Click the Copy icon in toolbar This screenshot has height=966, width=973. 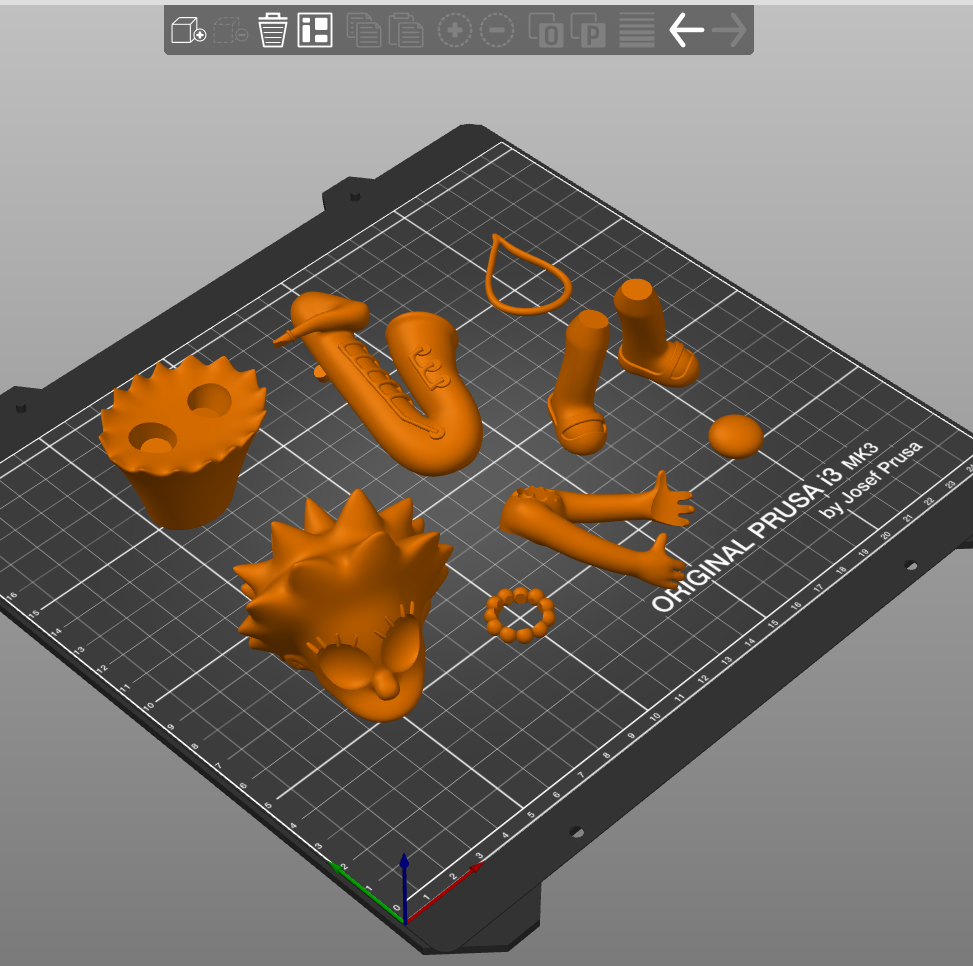[364, 30]
